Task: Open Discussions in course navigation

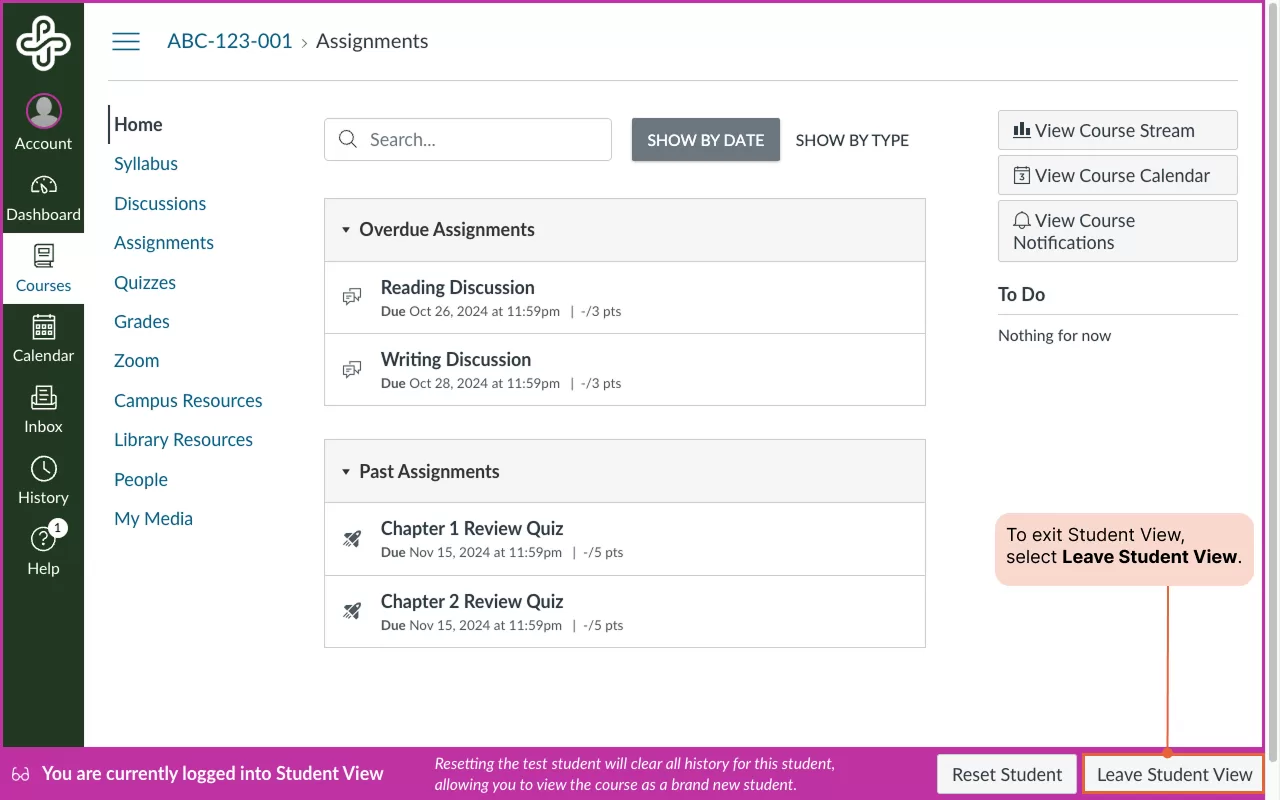Action: click(160, 203)
